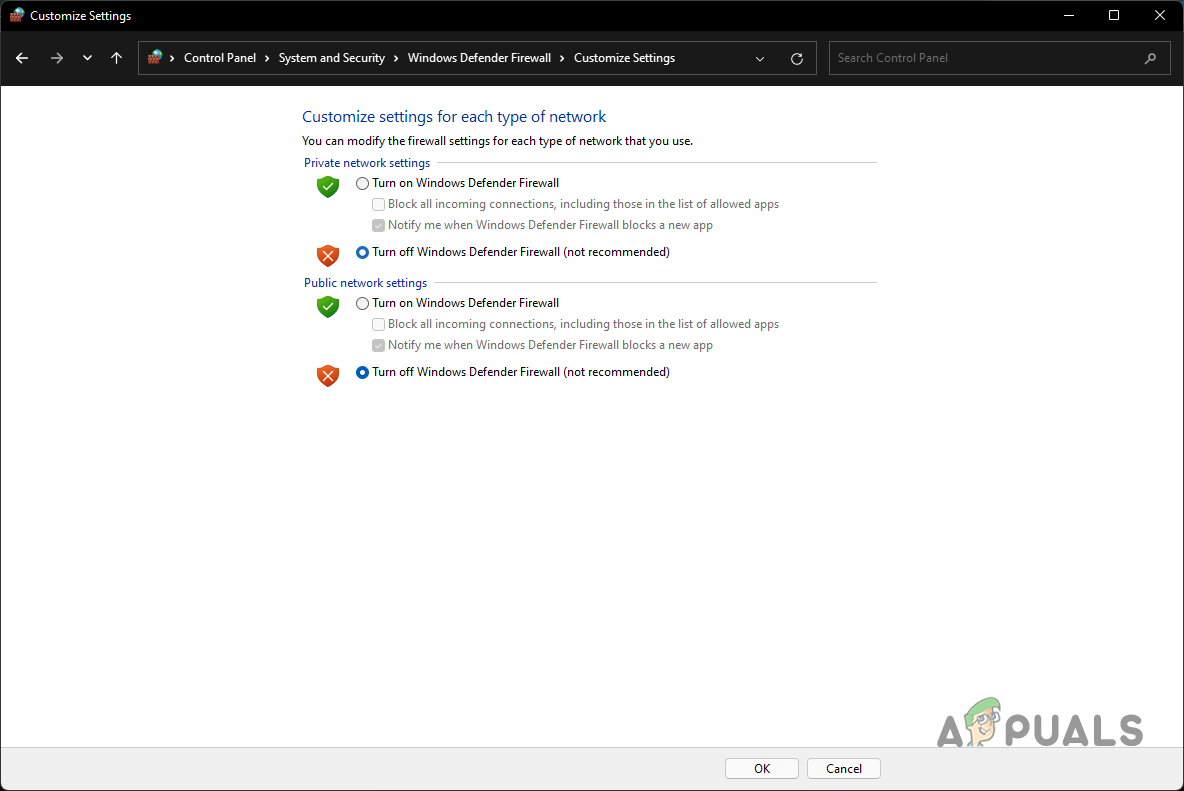This screenshot has height=791, width=1184.
Task: Confirm changes with the OK button
Action: 762,768
